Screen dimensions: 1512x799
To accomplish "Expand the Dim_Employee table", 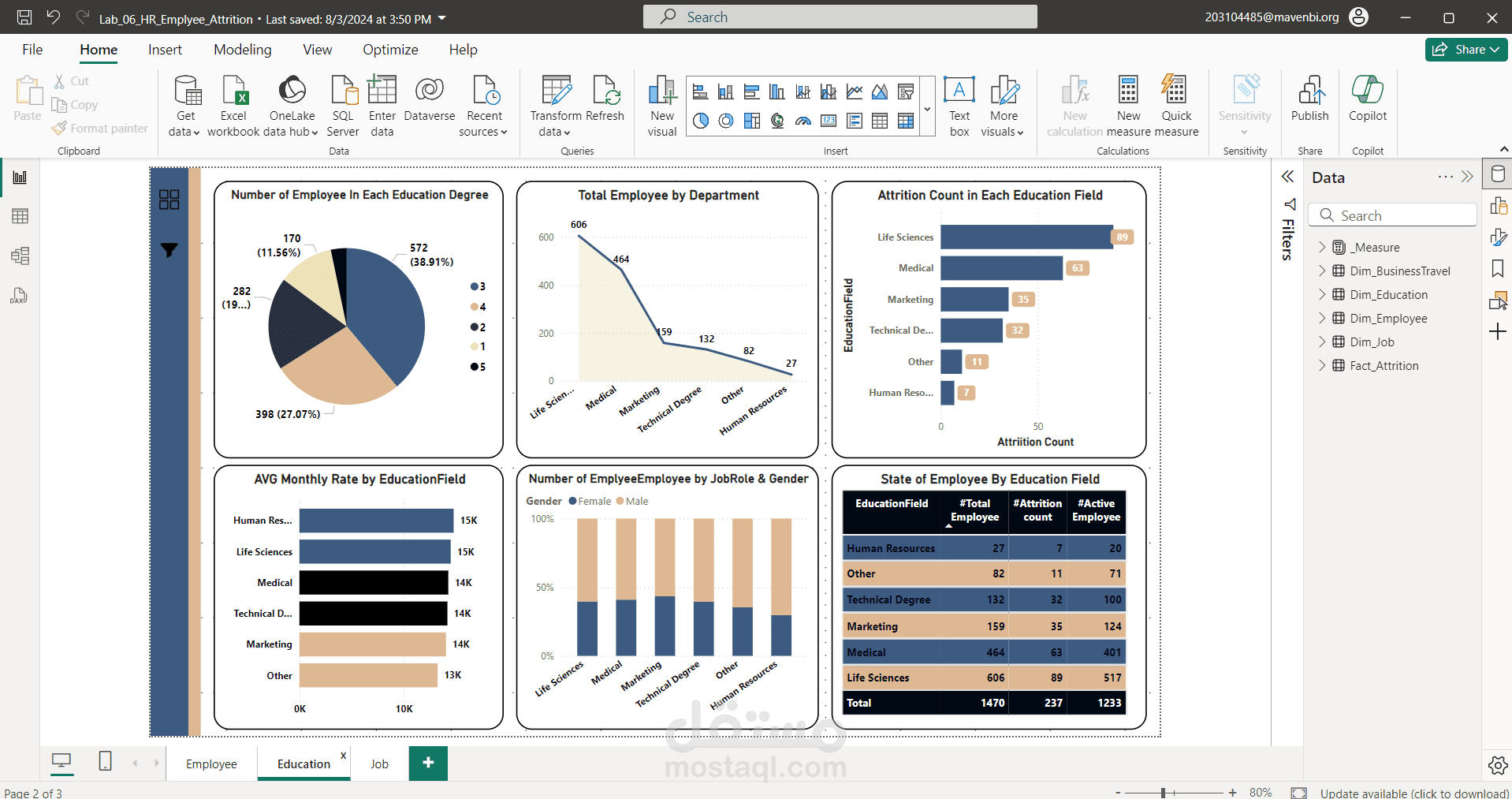I will 1322,319.
